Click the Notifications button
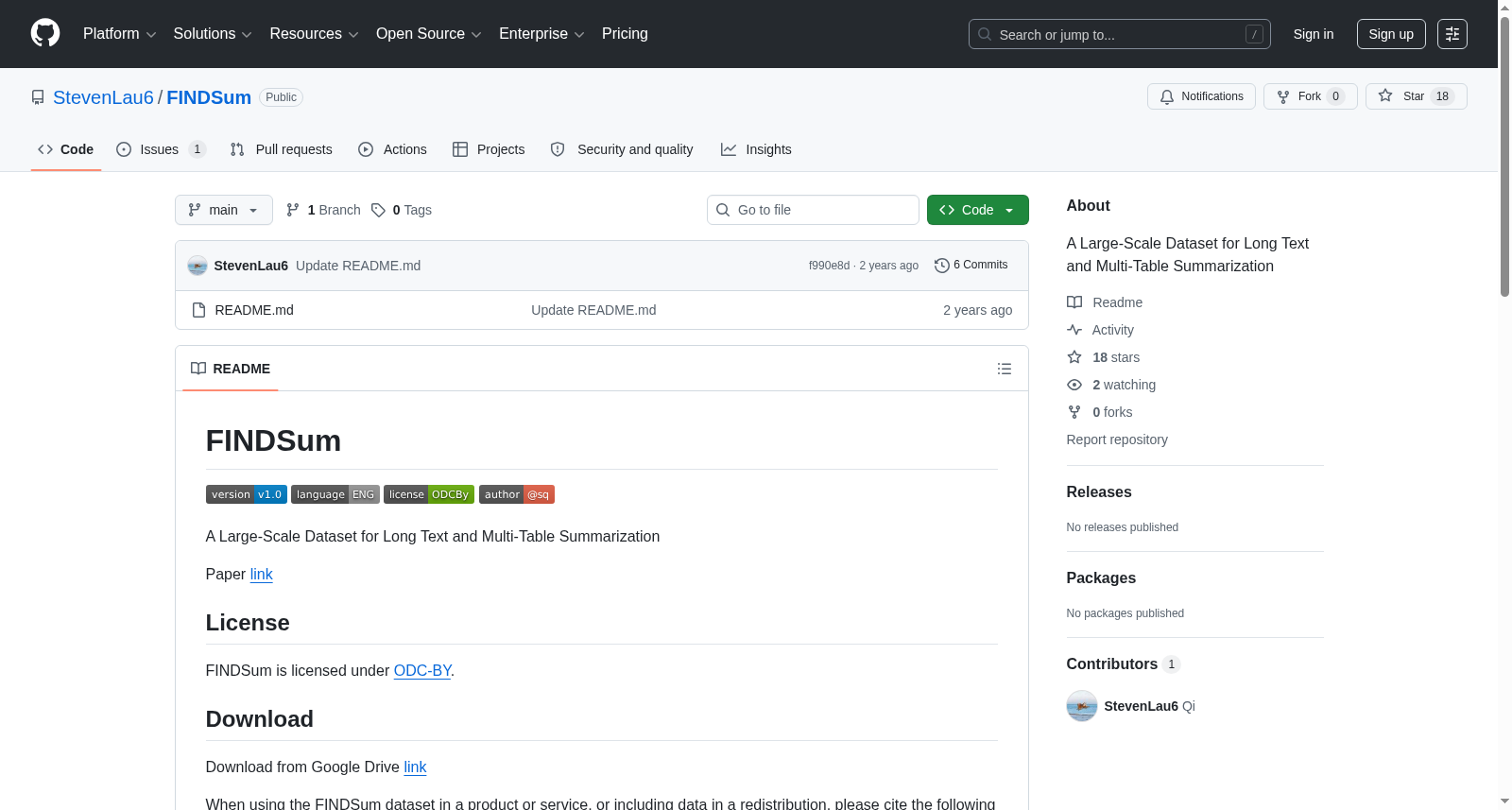This screenshot has width=1512, height=810. tap(1201, 96)
